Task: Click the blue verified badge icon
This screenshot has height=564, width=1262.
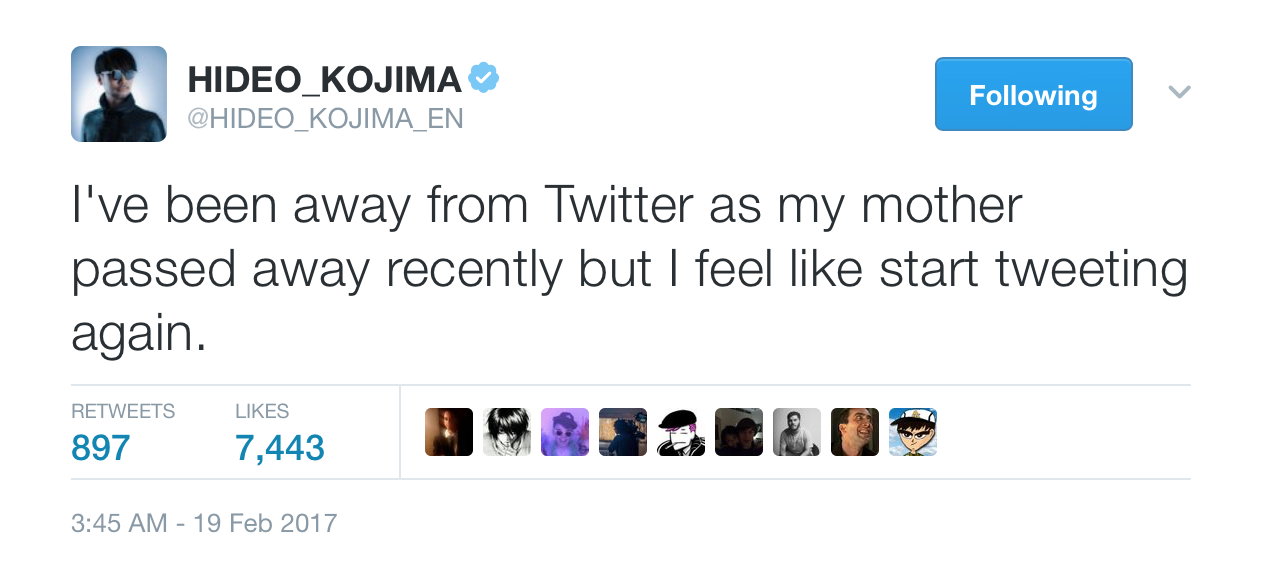Action: click(484, 78)
